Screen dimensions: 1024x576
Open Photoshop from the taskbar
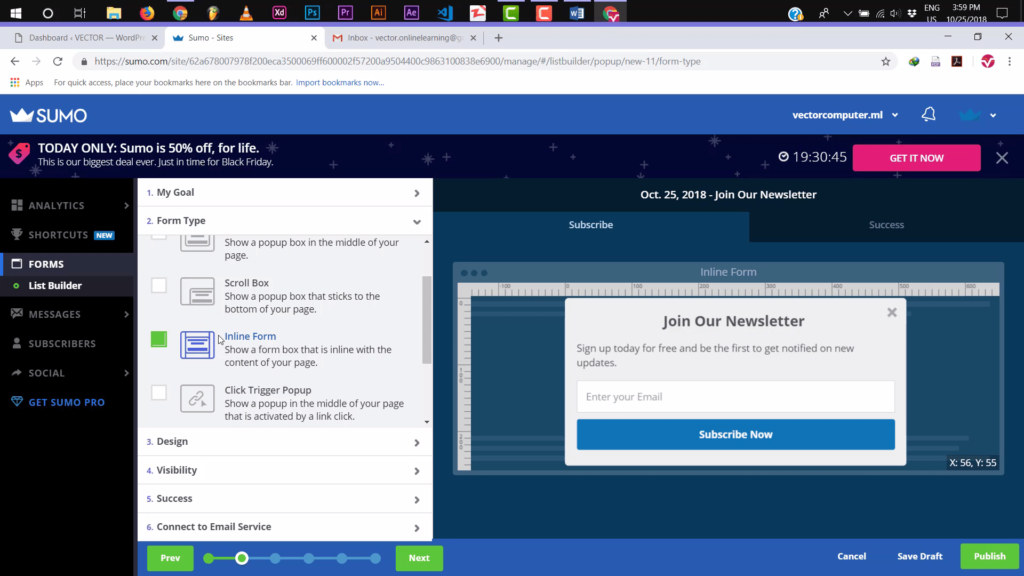(x=312, y=12)
